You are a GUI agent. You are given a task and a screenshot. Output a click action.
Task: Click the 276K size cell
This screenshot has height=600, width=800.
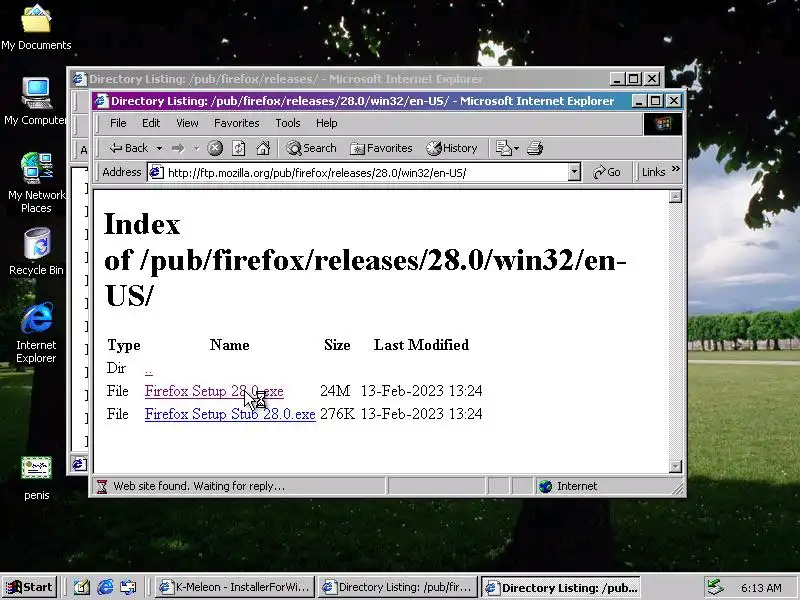tap(337, 414)
